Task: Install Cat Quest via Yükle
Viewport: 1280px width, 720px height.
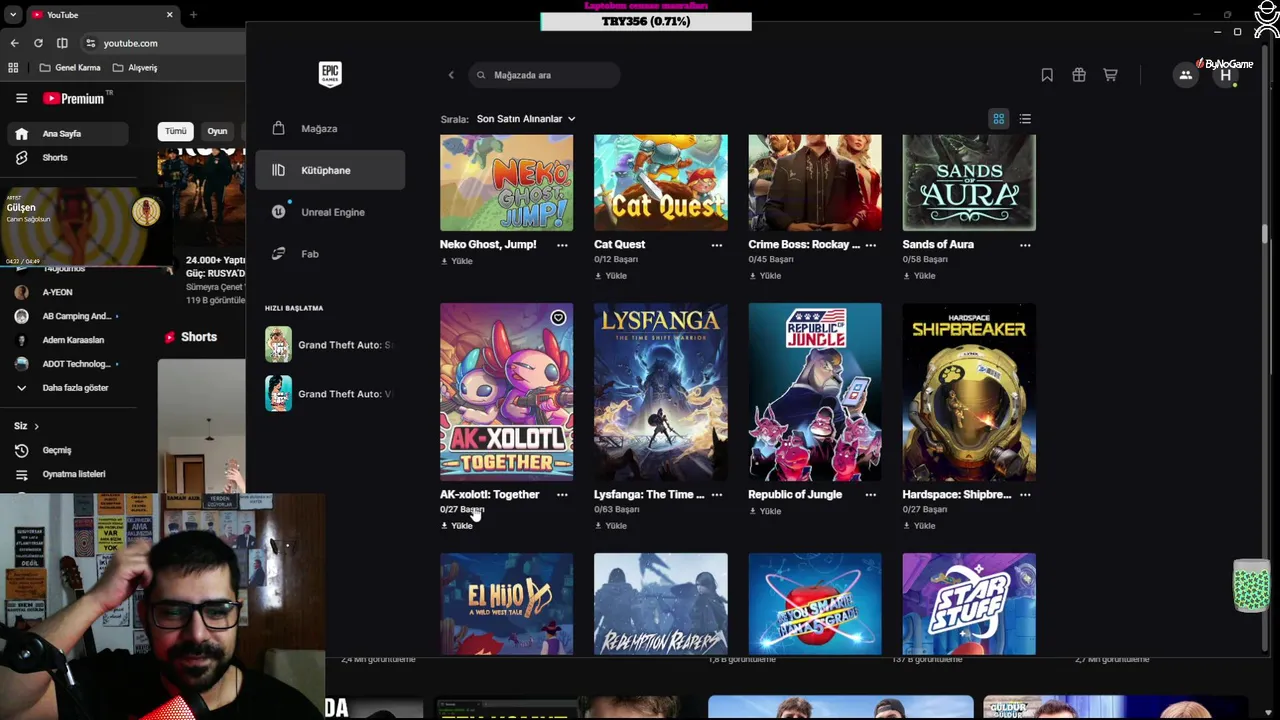Action: point(610,276)
